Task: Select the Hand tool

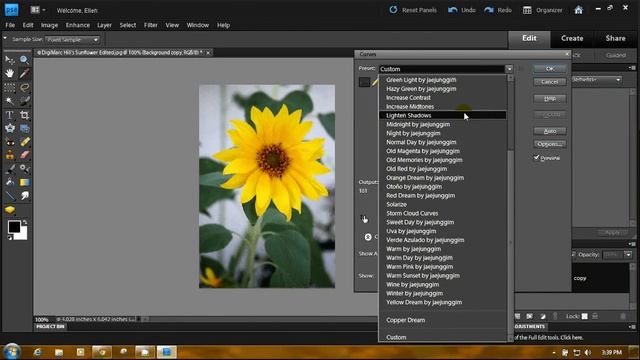Action: coord(9,74)
